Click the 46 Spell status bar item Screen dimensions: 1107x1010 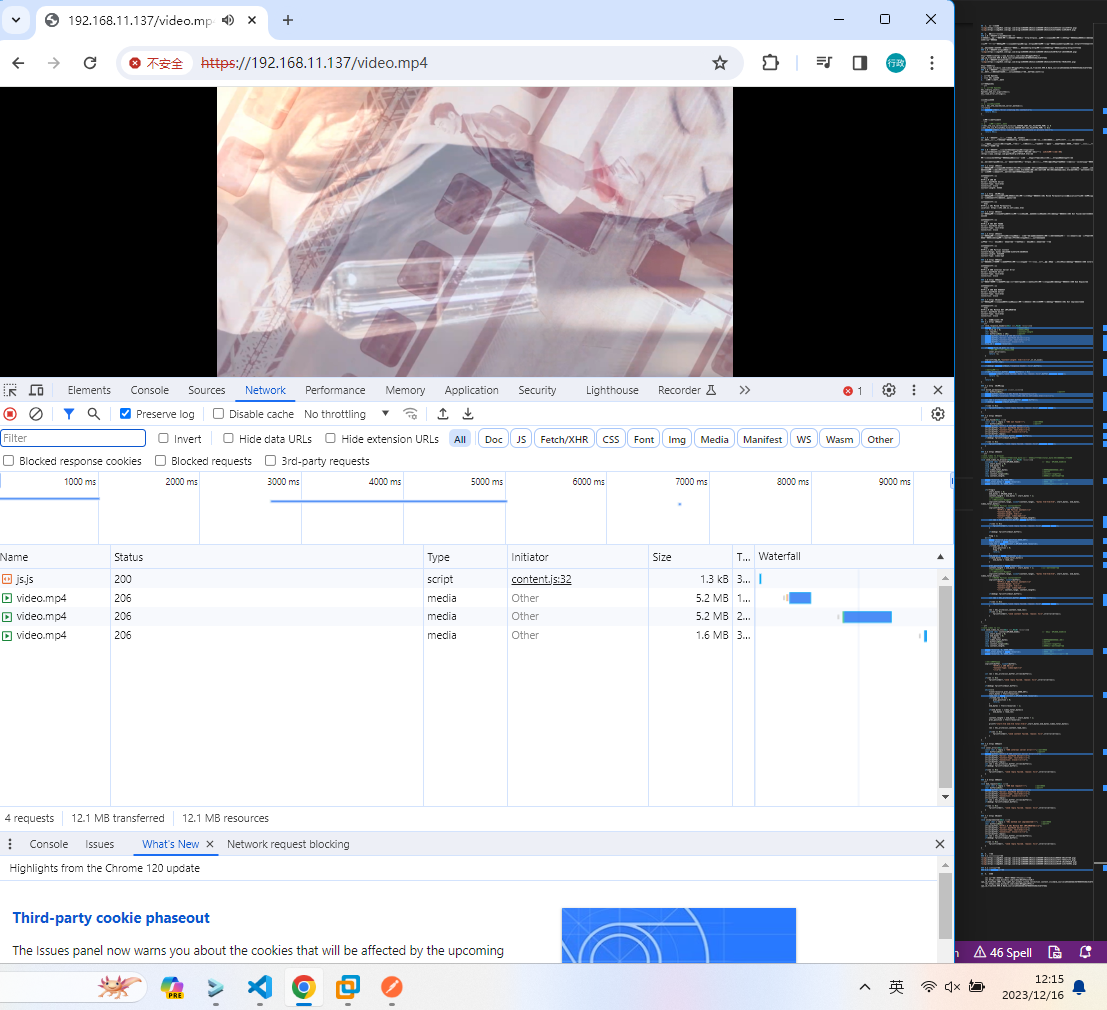1003,952
